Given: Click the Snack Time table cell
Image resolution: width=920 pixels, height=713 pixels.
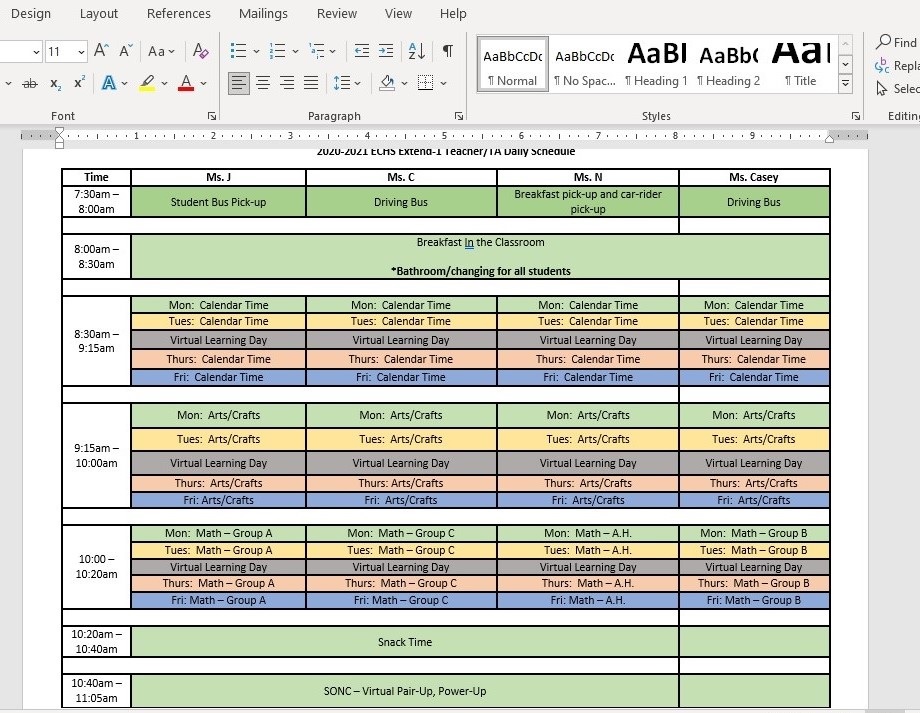Looking at the screenshot, I should click(405, 642).
